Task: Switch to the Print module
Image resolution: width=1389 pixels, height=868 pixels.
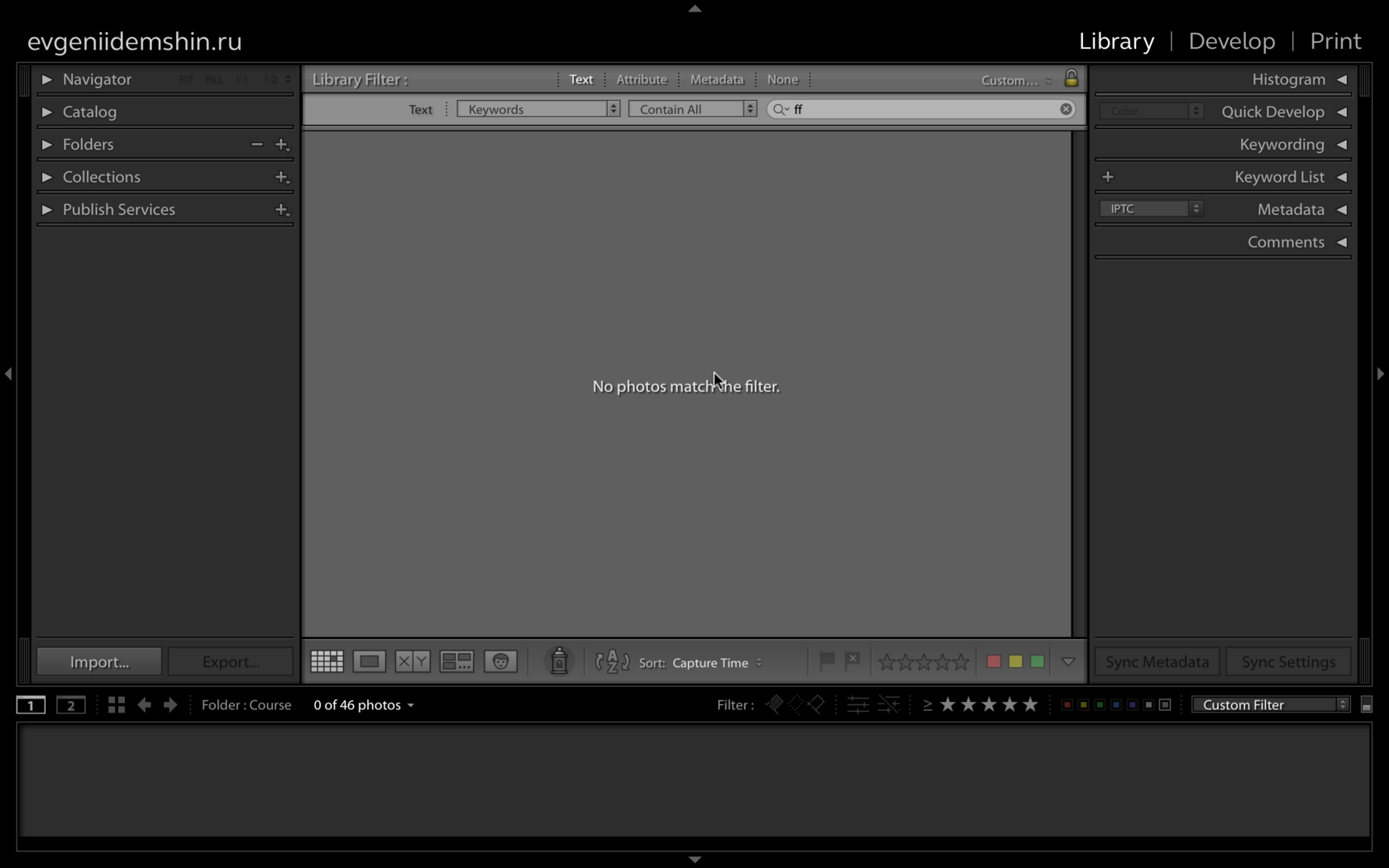Action: coord(1335,41)
